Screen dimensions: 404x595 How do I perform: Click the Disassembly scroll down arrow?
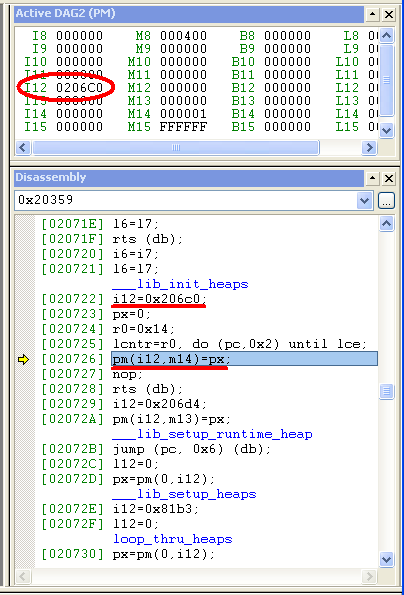(x=387, y=559)
